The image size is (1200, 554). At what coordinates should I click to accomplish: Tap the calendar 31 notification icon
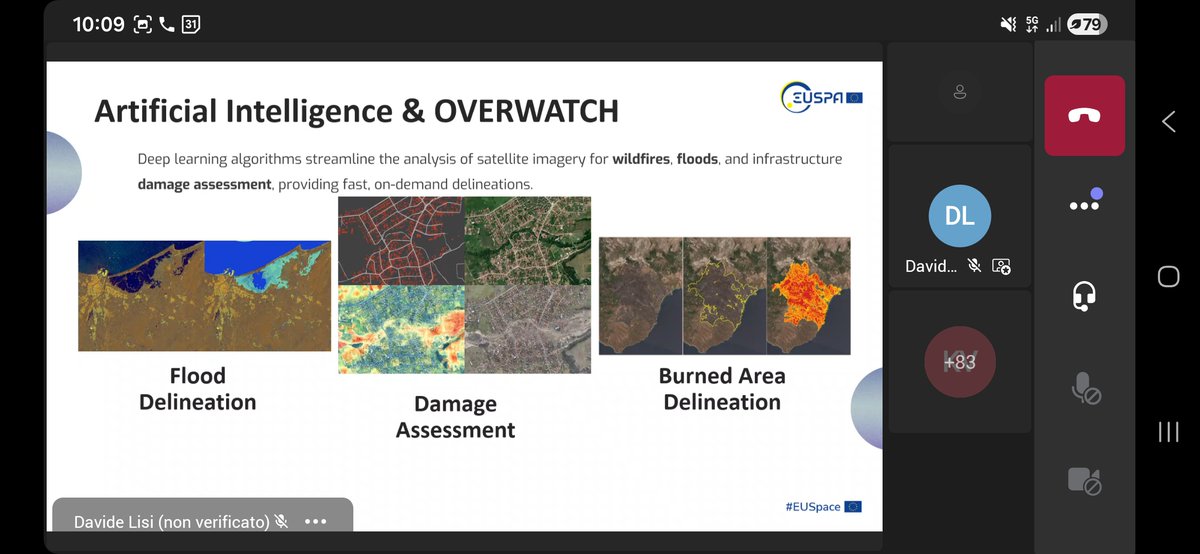tap(191, 24)
